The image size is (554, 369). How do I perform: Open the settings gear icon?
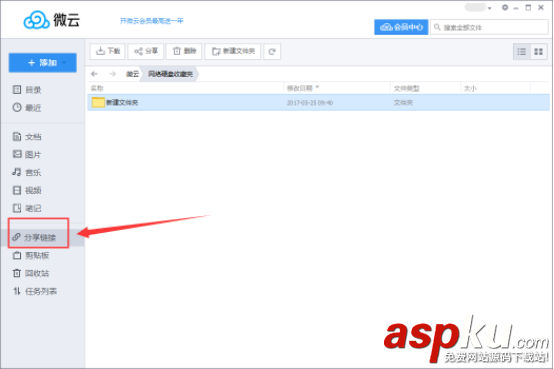pyautogui.click(x=505, y=7)
